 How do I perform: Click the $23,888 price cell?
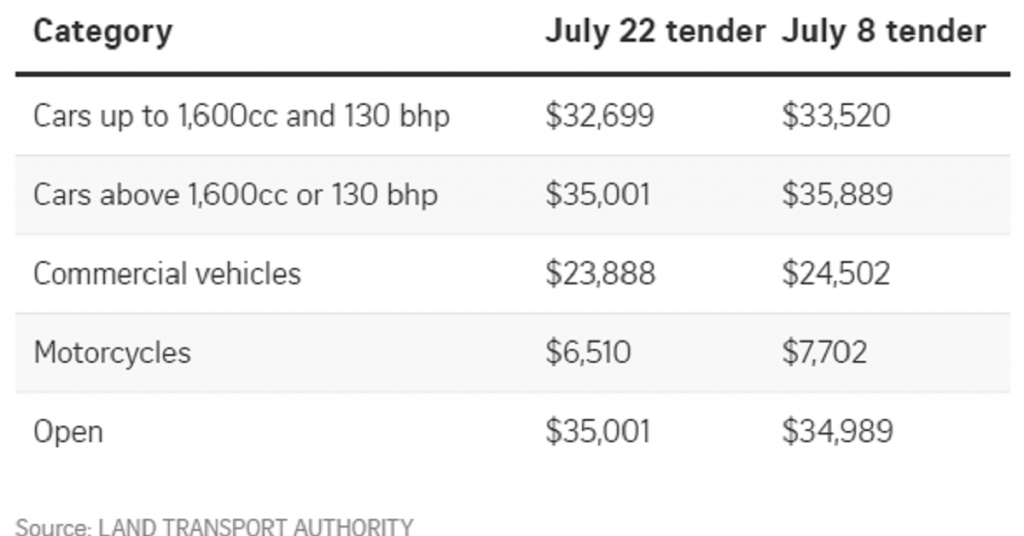pos(600,273)
